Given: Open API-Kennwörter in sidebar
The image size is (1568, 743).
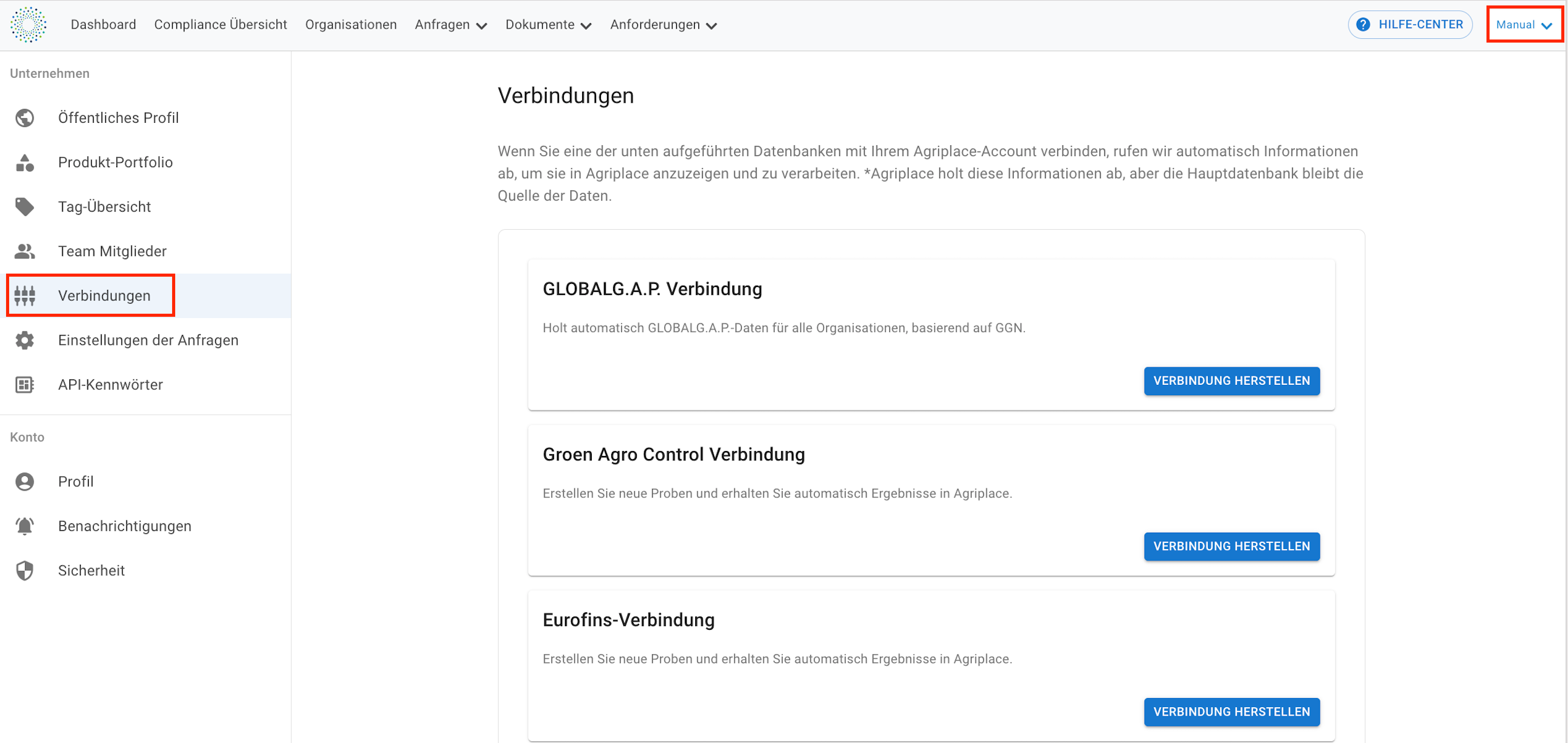Looking at the screenshot, I should pos(145,385).
